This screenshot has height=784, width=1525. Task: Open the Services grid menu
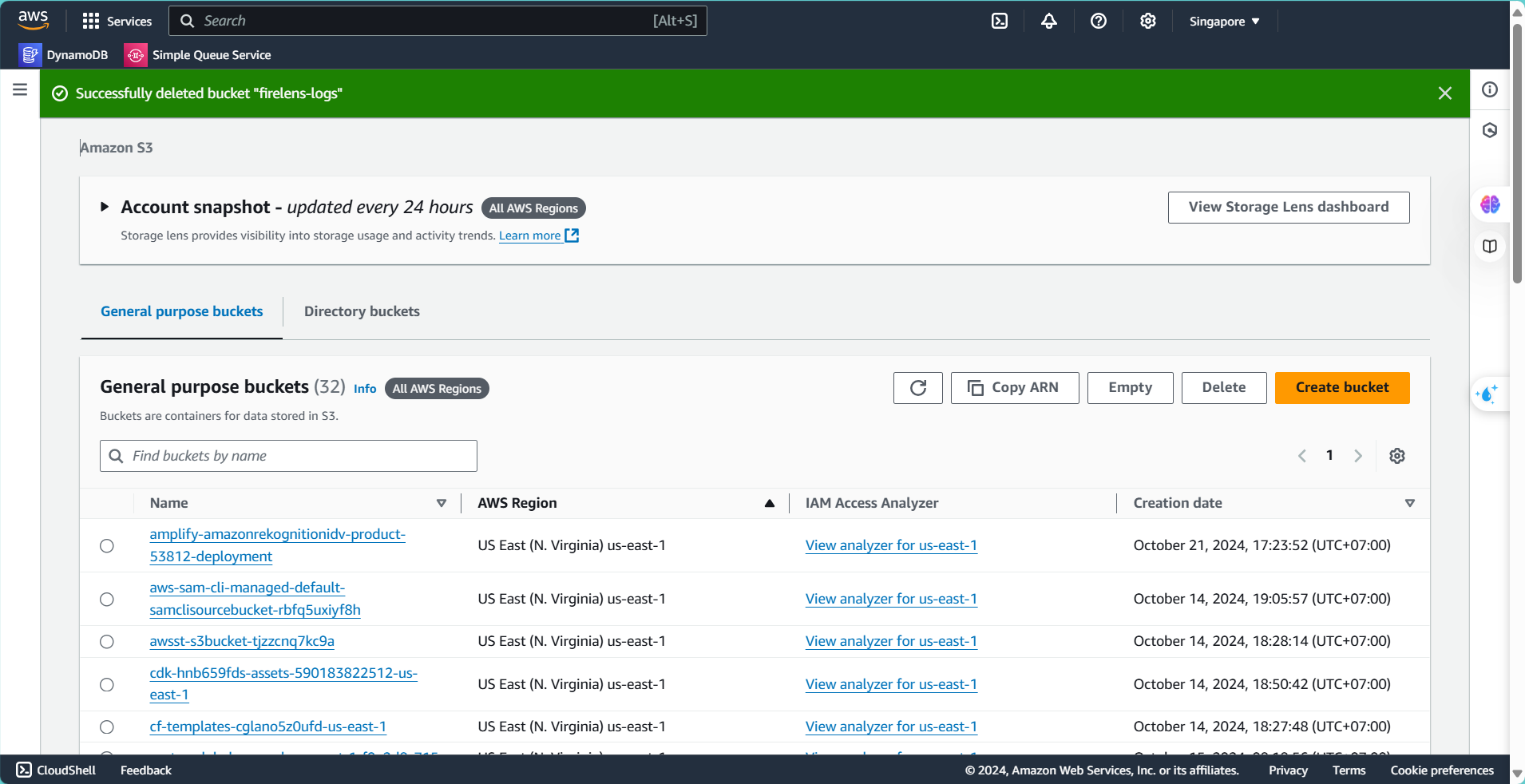point(117,21)
